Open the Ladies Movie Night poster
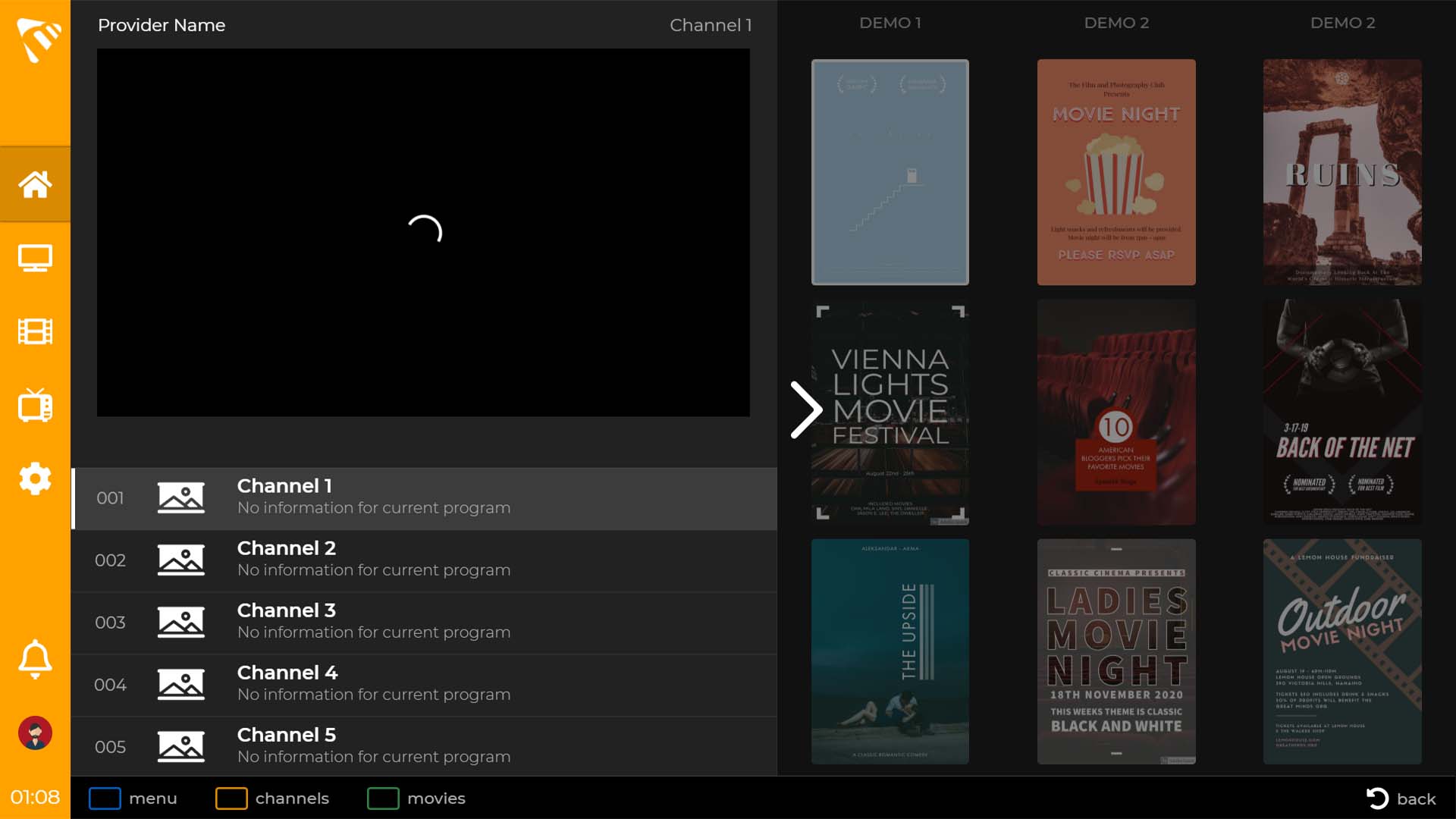1456x819 pixels. click(1116, 651)
